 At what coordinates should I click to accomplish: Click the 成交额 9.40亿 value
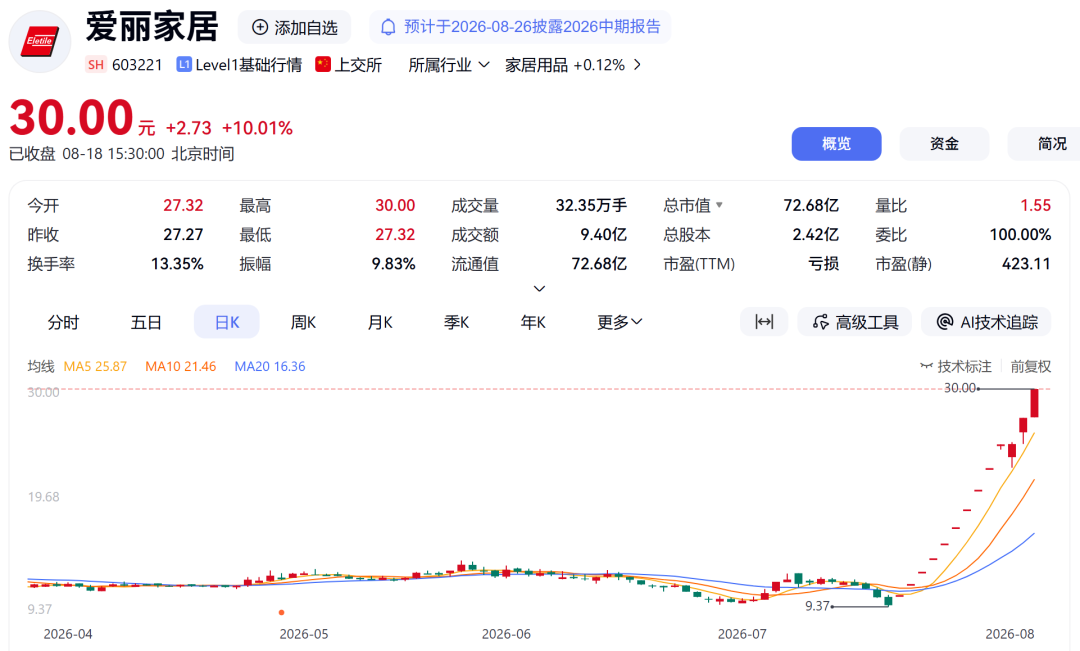click(603, 235)
